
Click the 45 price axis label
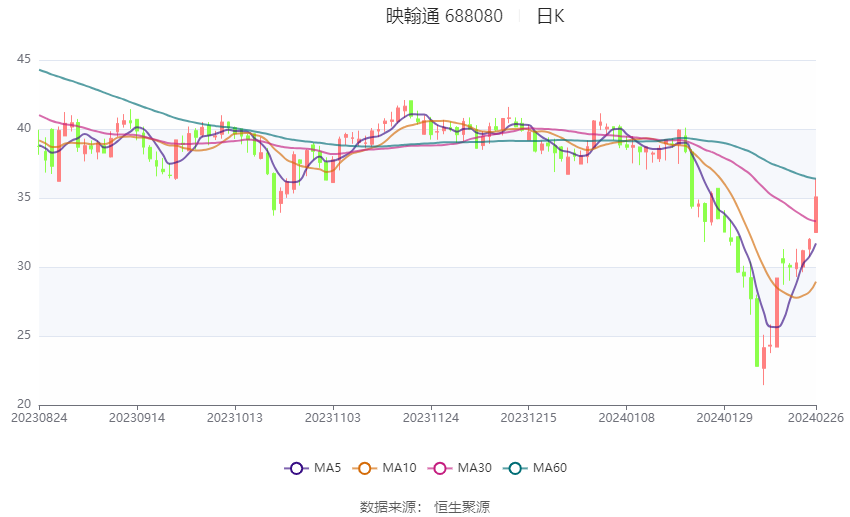[x=24, y=59]
